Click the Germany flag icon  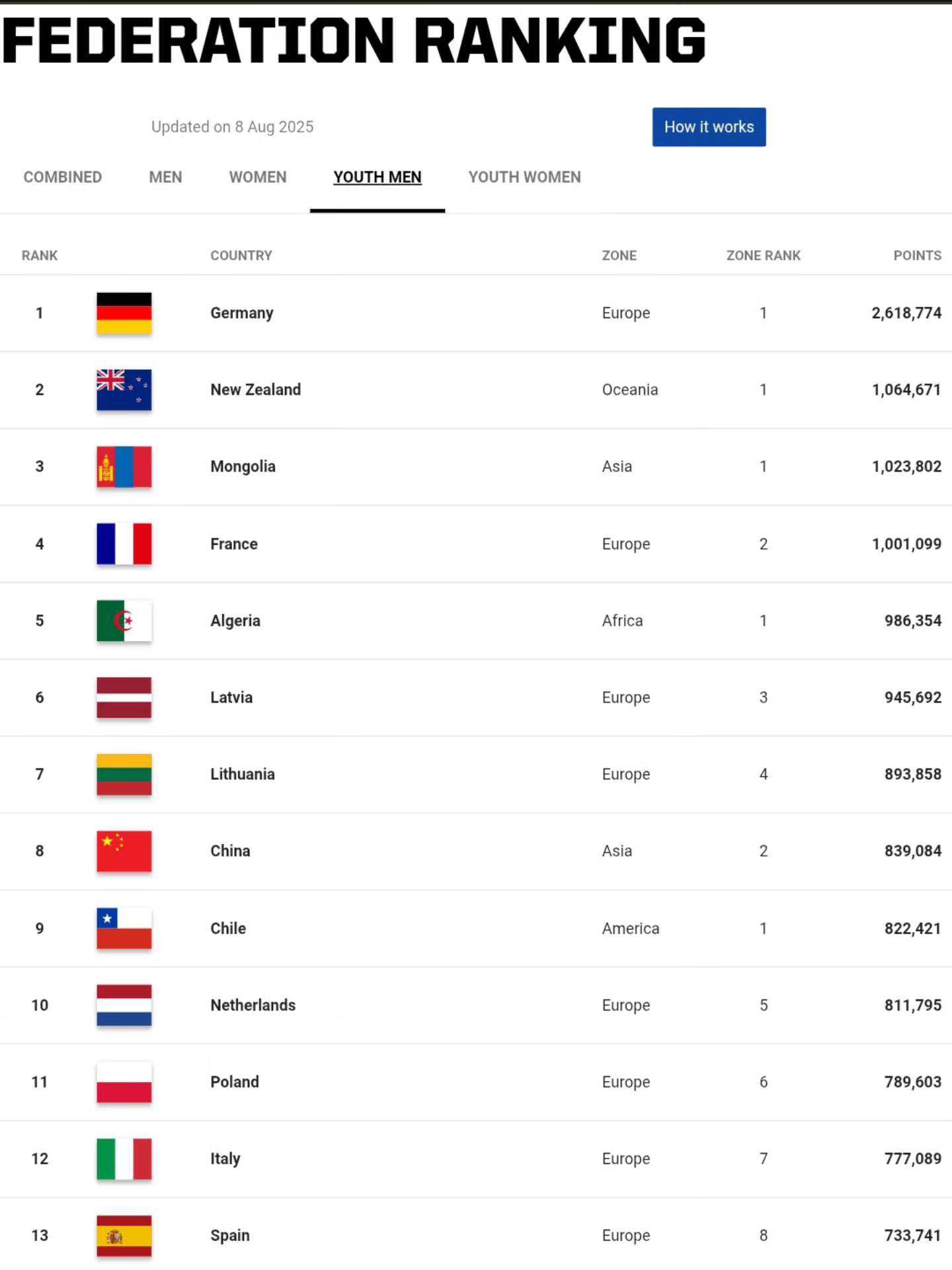(x=124, y=313)
